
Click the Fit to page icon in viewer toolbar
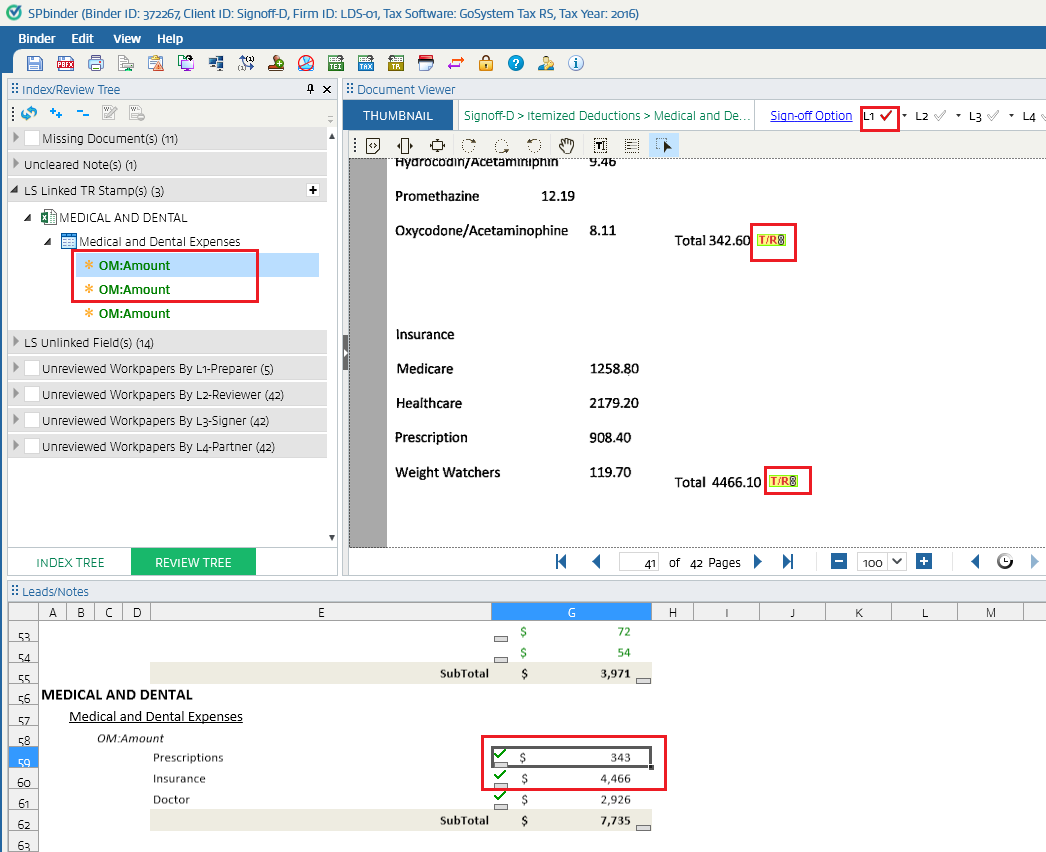click(437, 145)
